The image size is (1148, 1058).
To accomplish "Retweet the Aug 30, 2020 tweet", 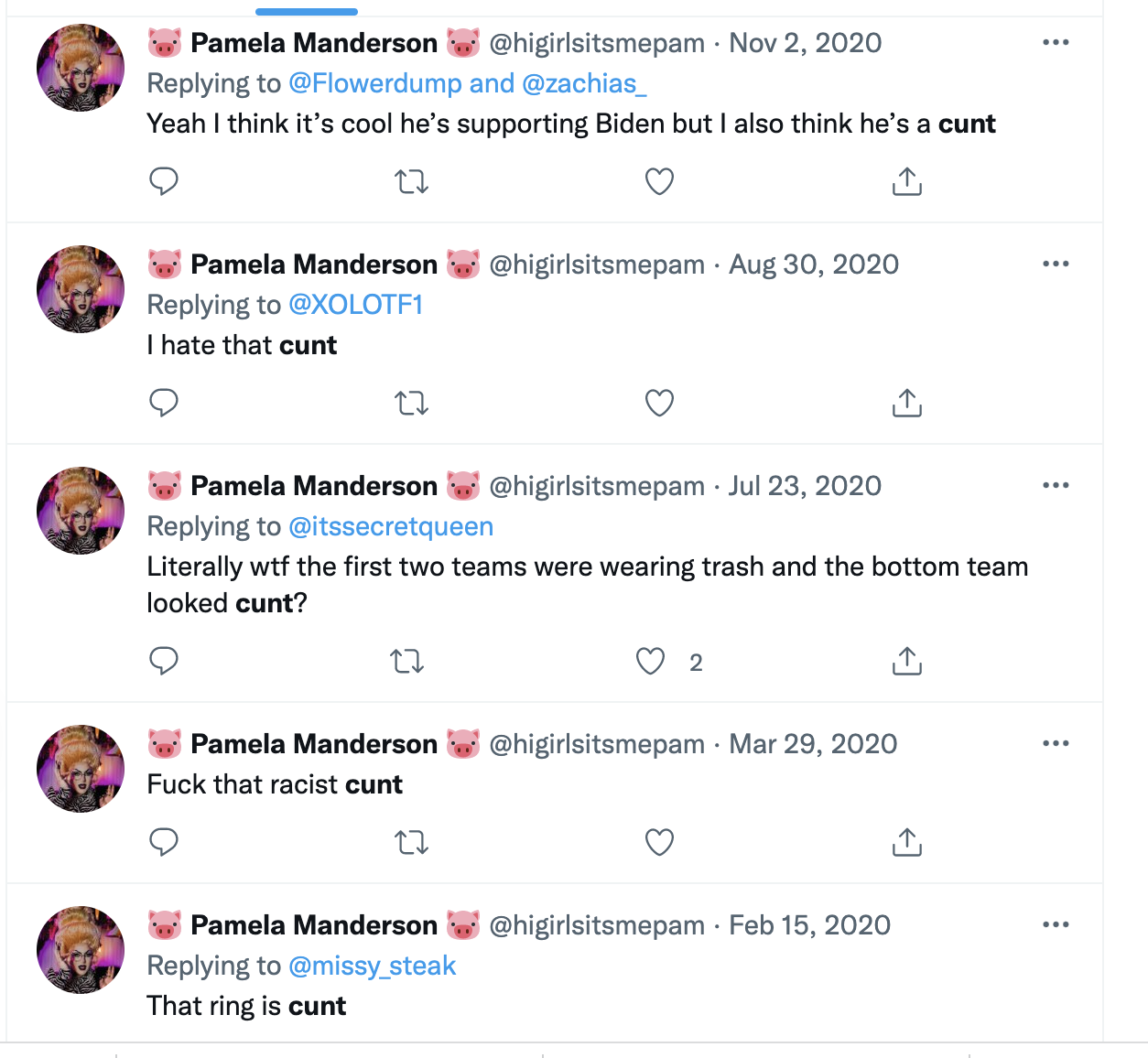I will tap(411, 403).
